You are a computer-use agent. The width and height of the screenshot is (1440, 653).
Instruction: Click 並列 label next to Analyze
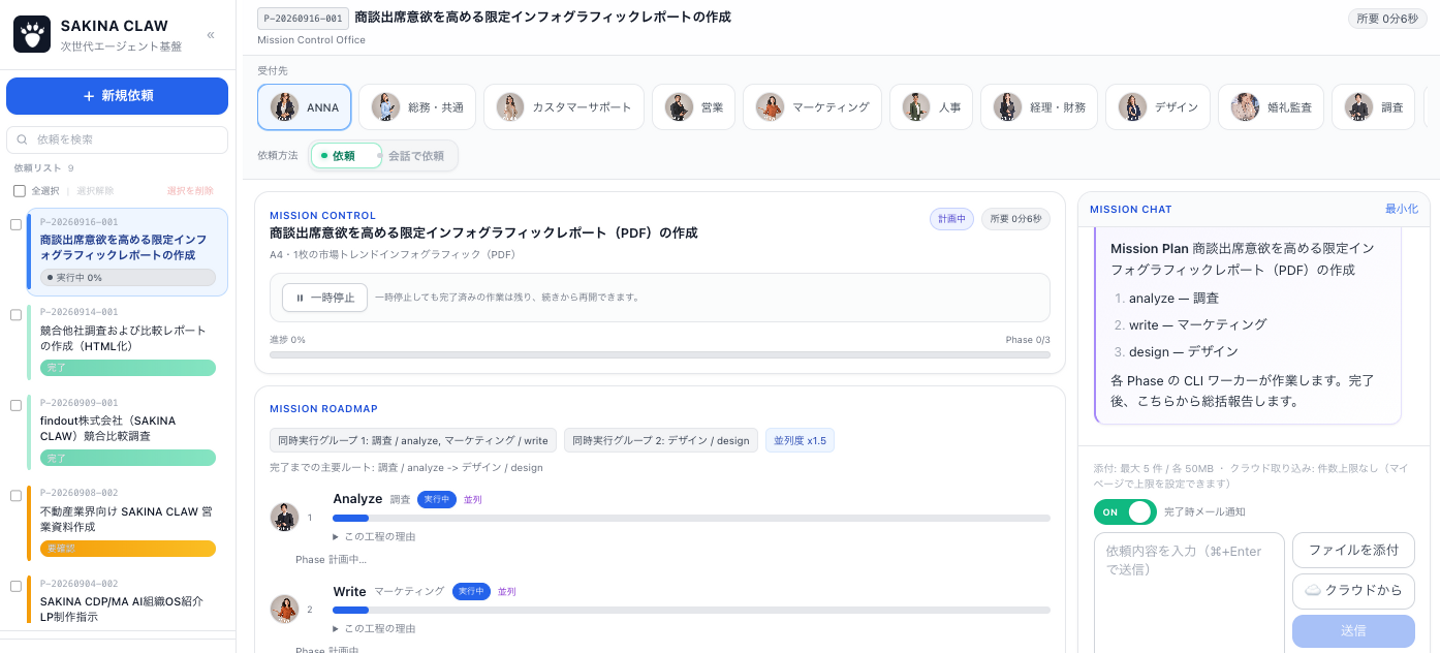coord(472,499)
